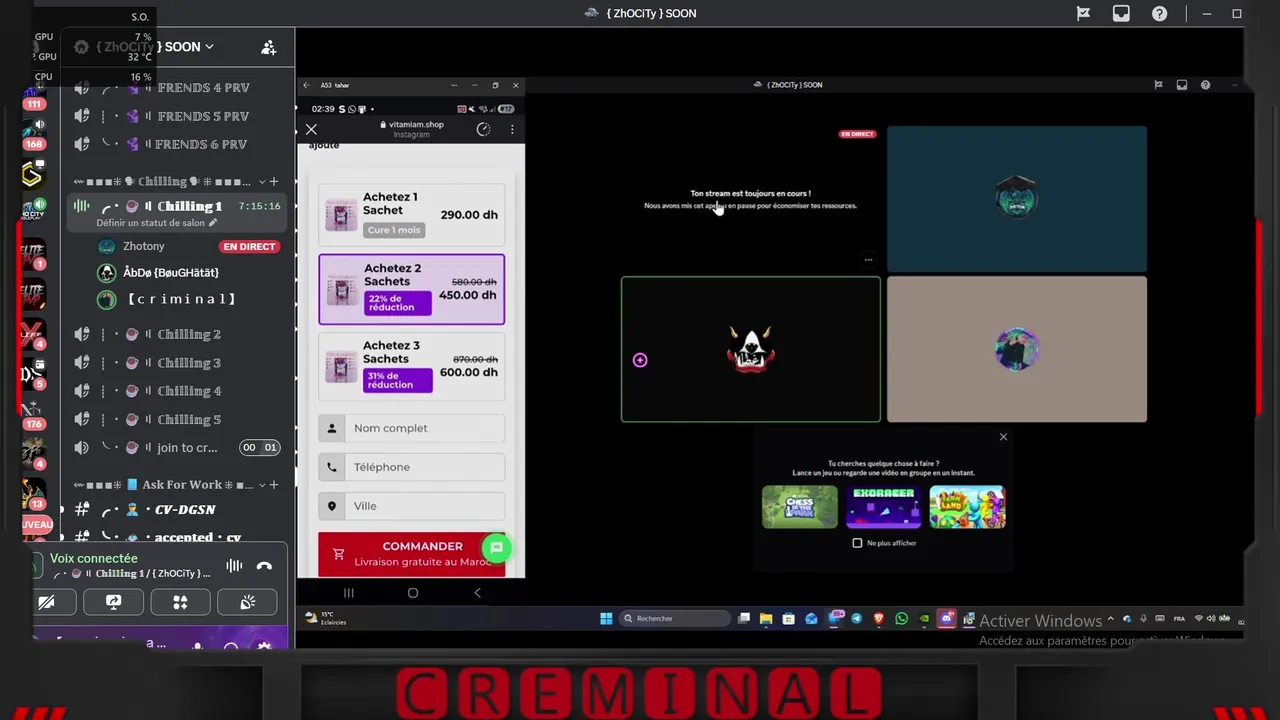
Task: Open File Explorer from shared taskbar
Action: (766, 619)
